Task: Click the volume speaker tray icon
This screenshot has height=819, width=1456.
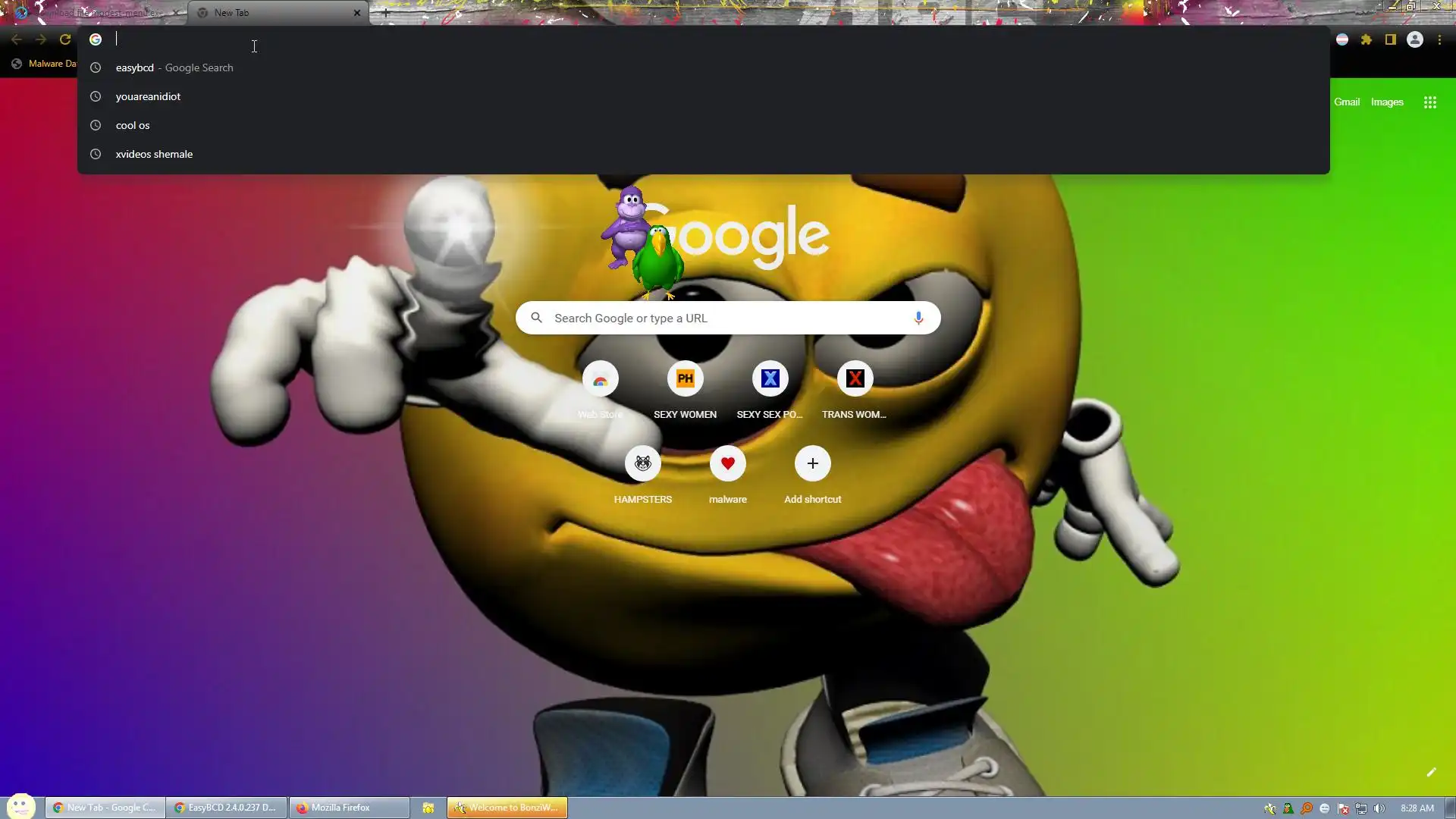Action: [1379, 808]
